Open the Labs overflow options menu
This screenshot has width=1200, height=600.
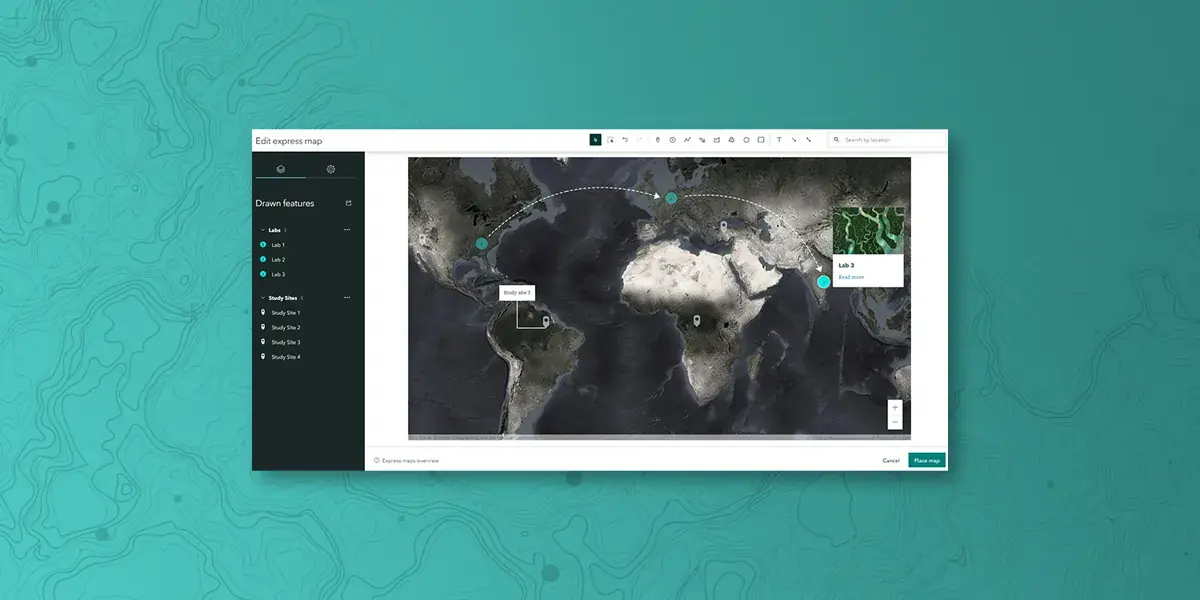[x=347, y=229]
